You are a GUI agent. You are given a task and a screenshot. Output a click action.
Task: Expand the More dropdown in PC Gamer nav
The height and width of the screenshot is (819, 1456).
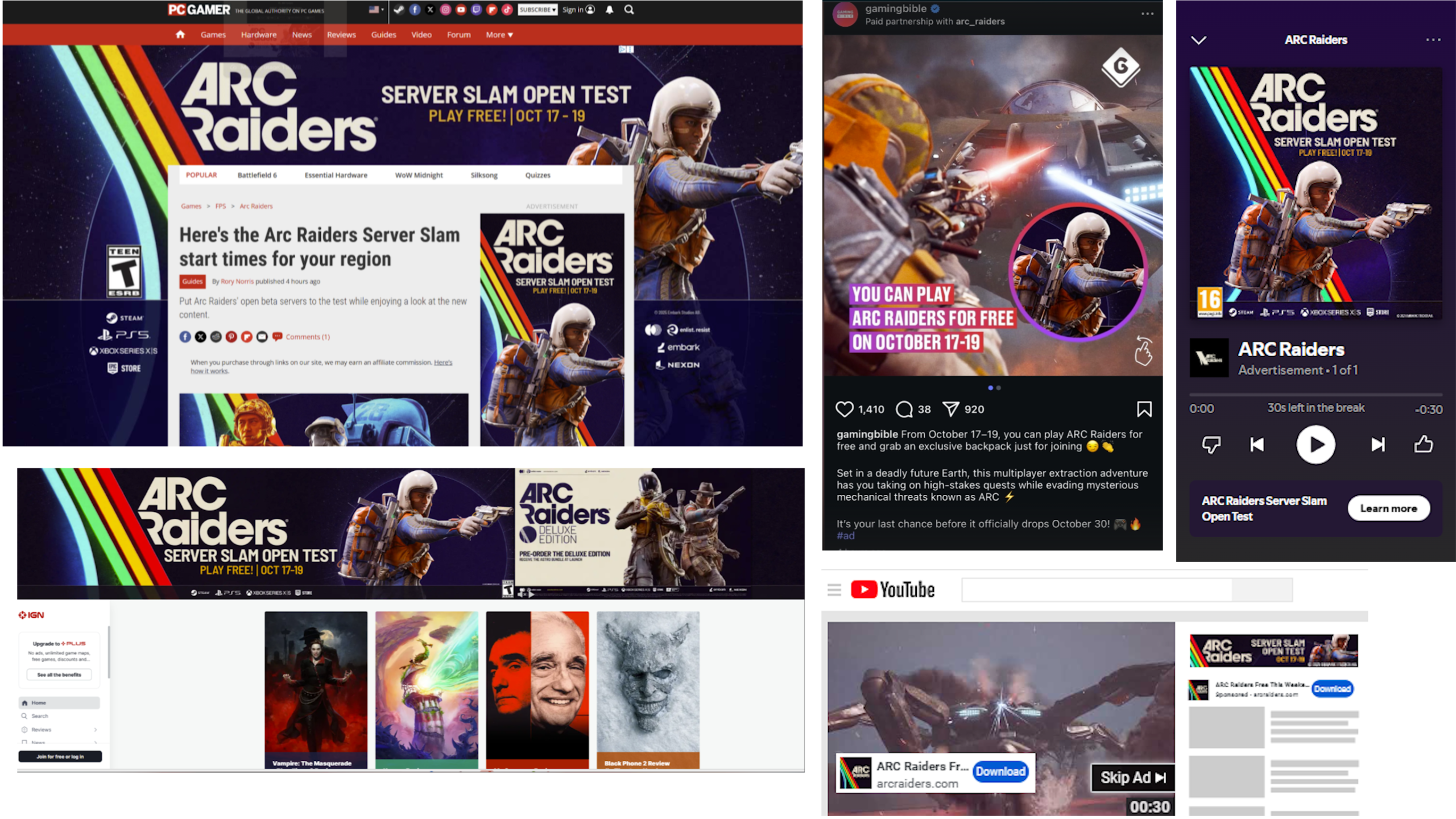coord(499,35)
